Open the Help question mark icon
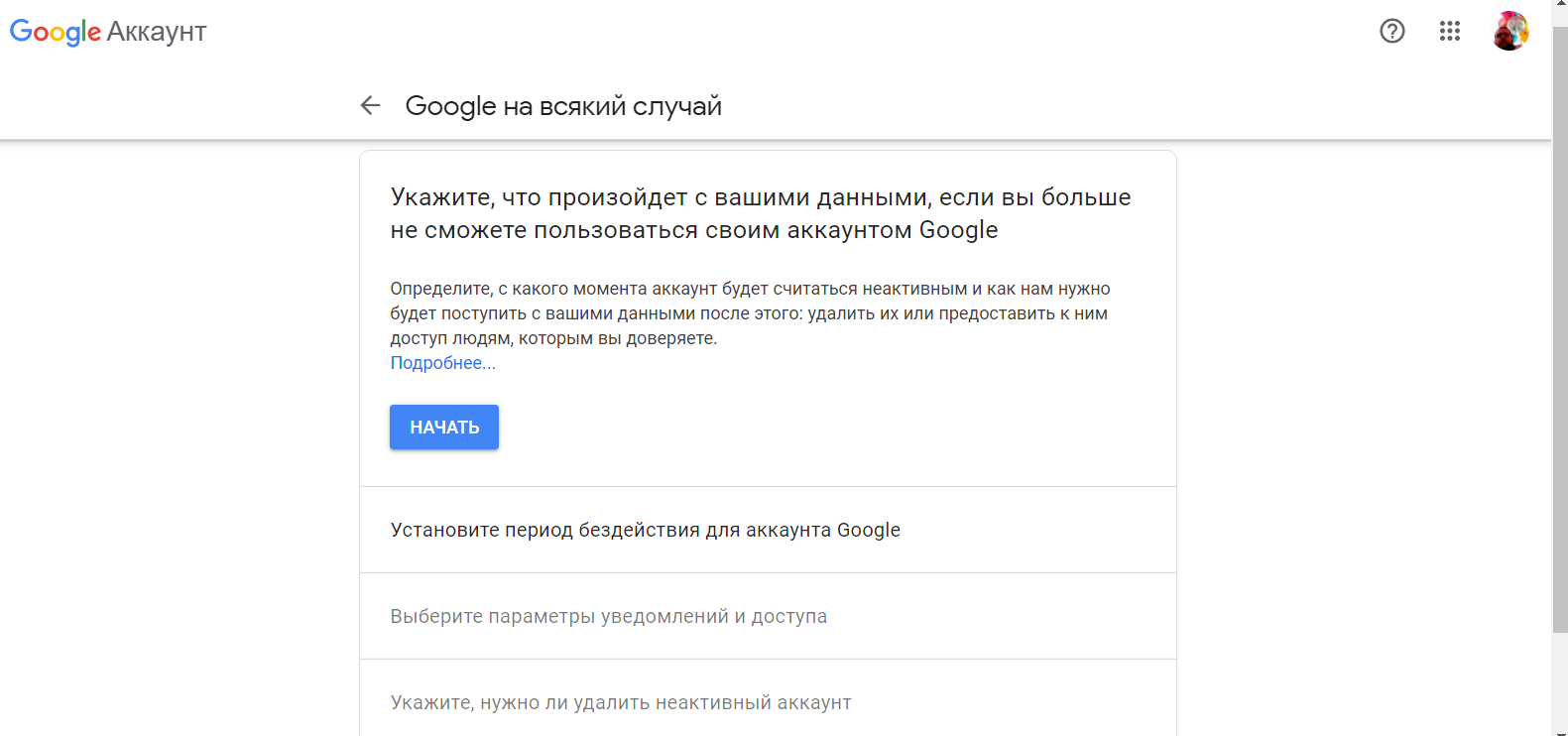 point(1392,31)
